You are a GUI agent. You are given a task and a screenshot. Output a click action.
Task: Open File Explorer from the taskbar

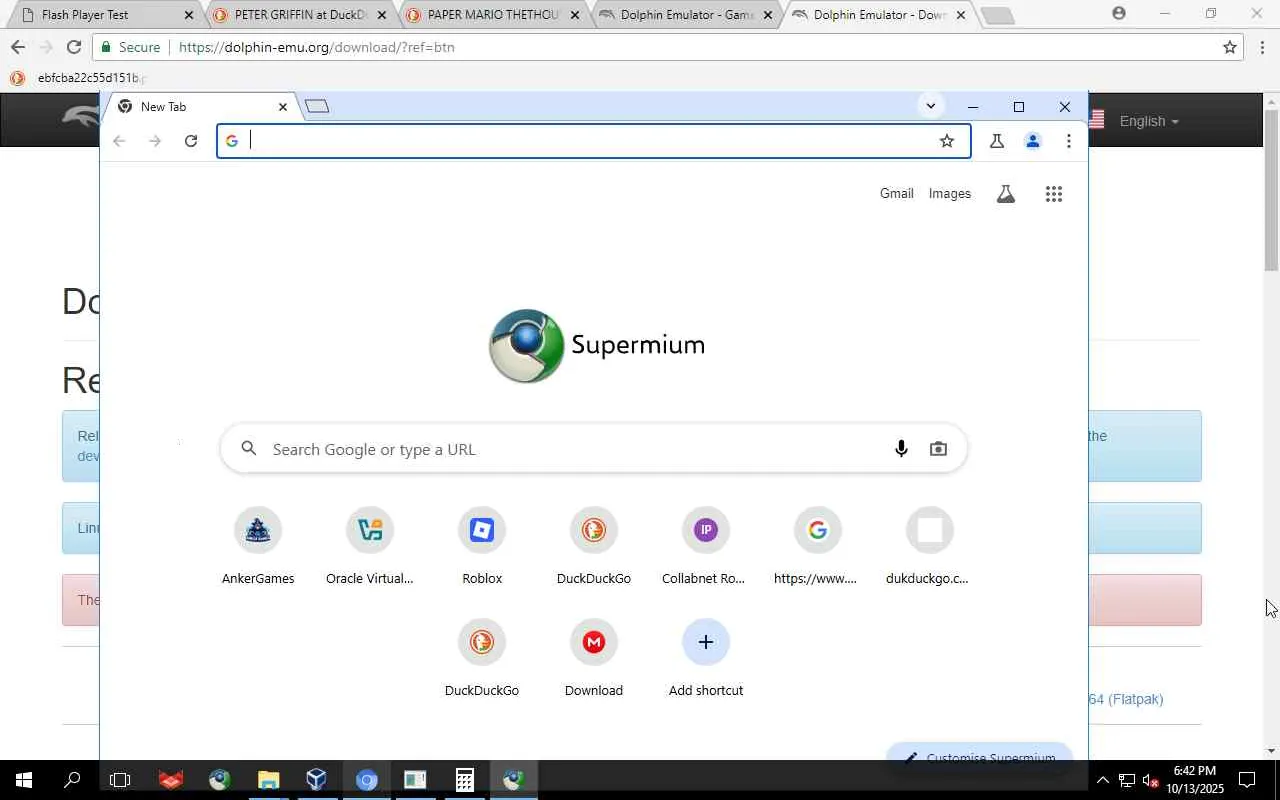click(268, 780)
